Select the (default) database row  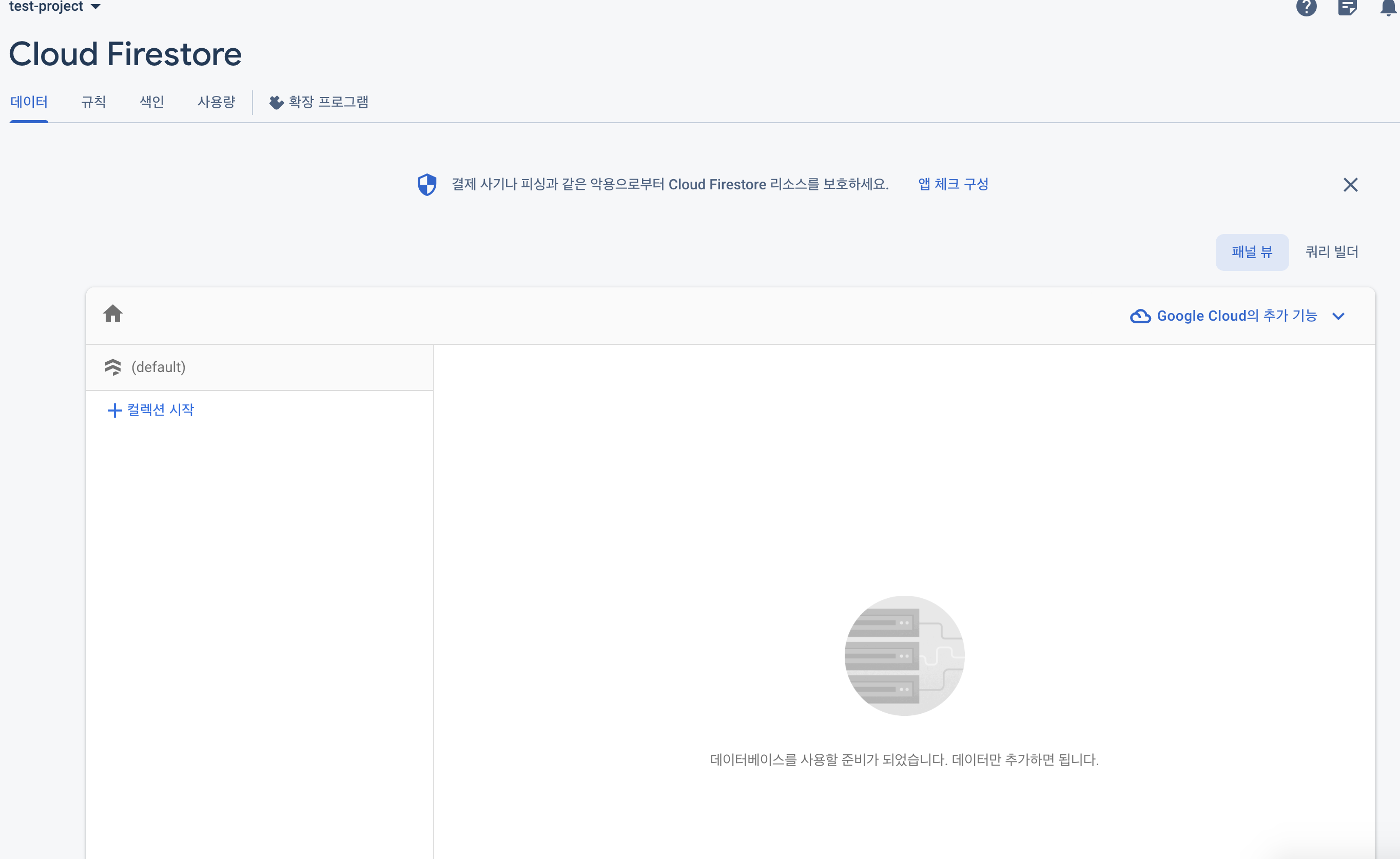(x=260, y=367)
